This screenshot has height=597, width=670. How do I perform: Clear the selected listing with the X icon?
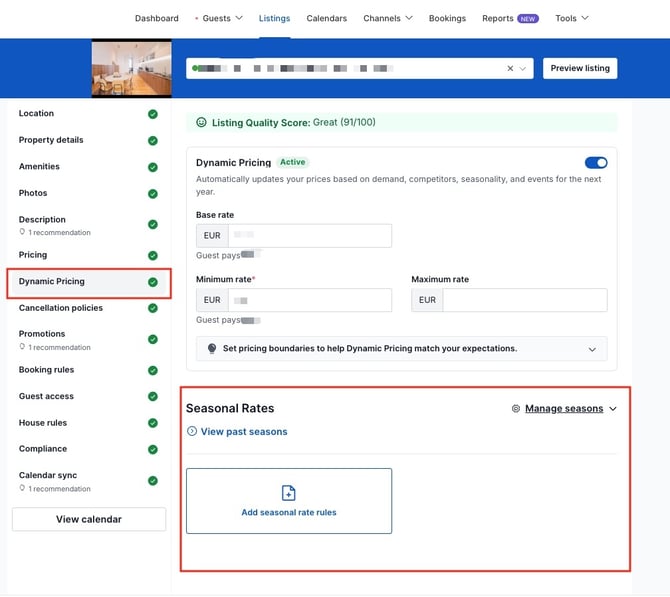pos(510,68)
